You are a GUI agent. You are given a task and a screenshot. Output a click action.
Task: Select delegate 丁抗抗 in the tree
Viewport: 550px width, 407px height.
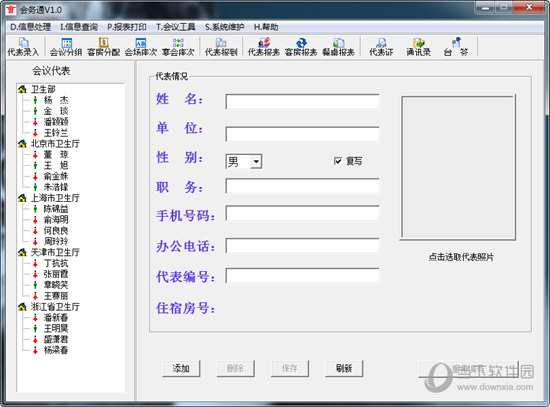click(56, 263)
